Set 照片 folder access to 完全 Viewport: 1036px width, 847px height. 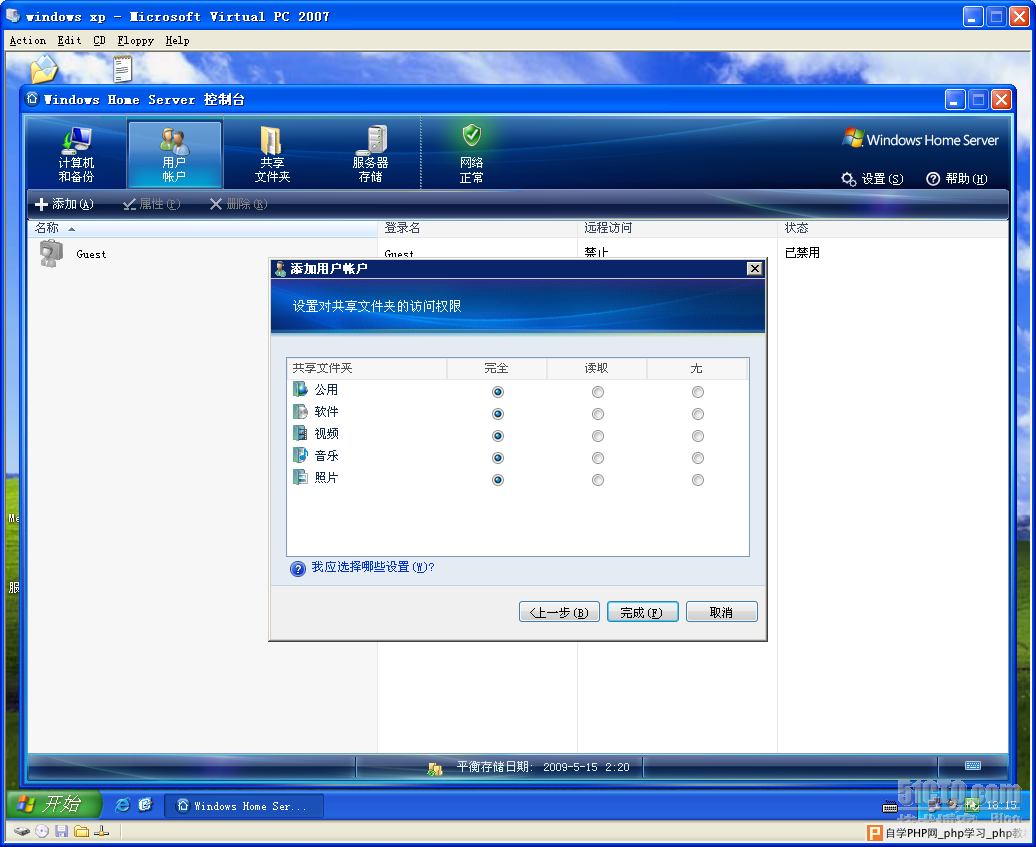coord(498,480)
